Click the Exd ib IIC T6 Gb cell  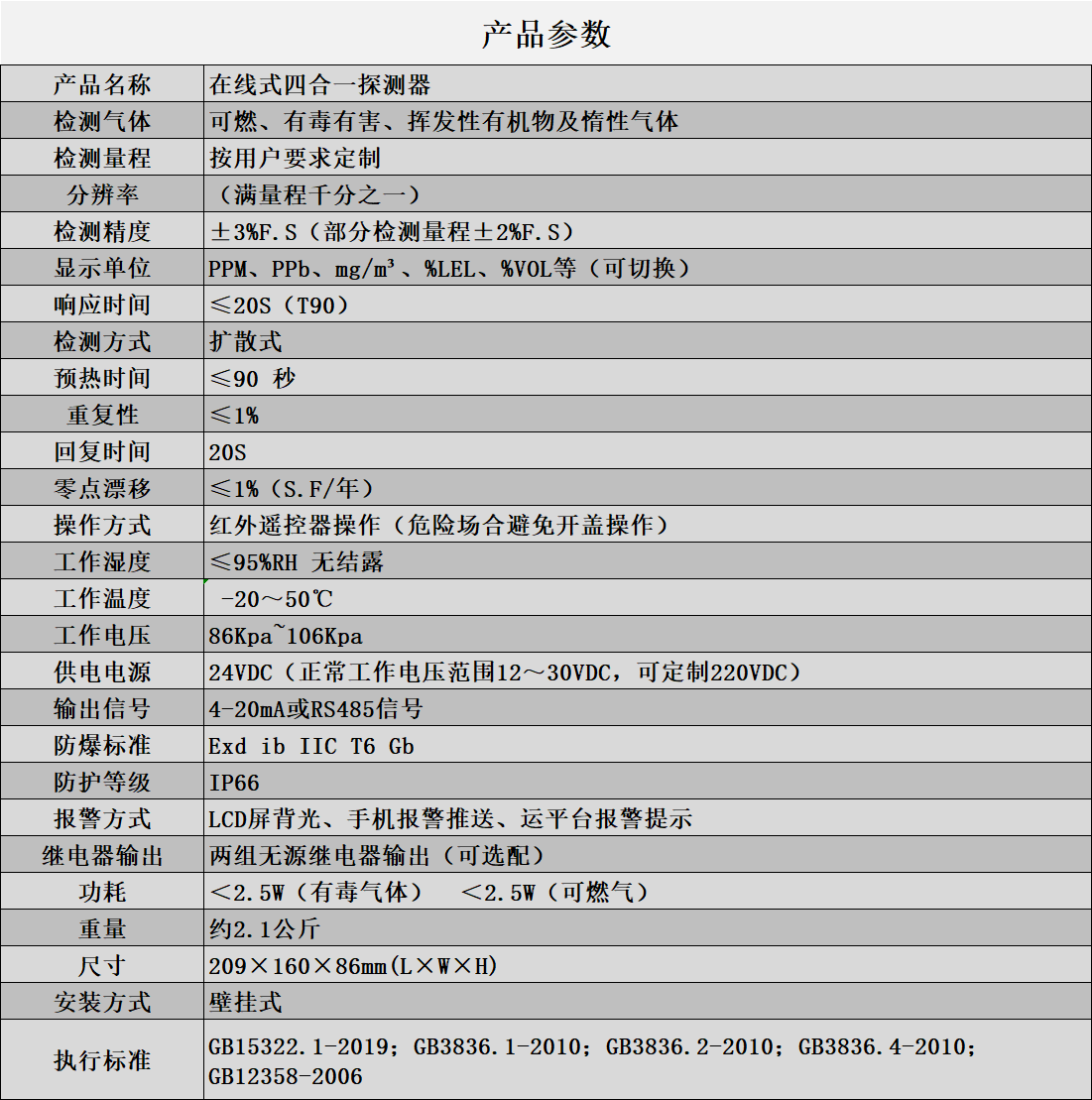click(x=311, y=746)
